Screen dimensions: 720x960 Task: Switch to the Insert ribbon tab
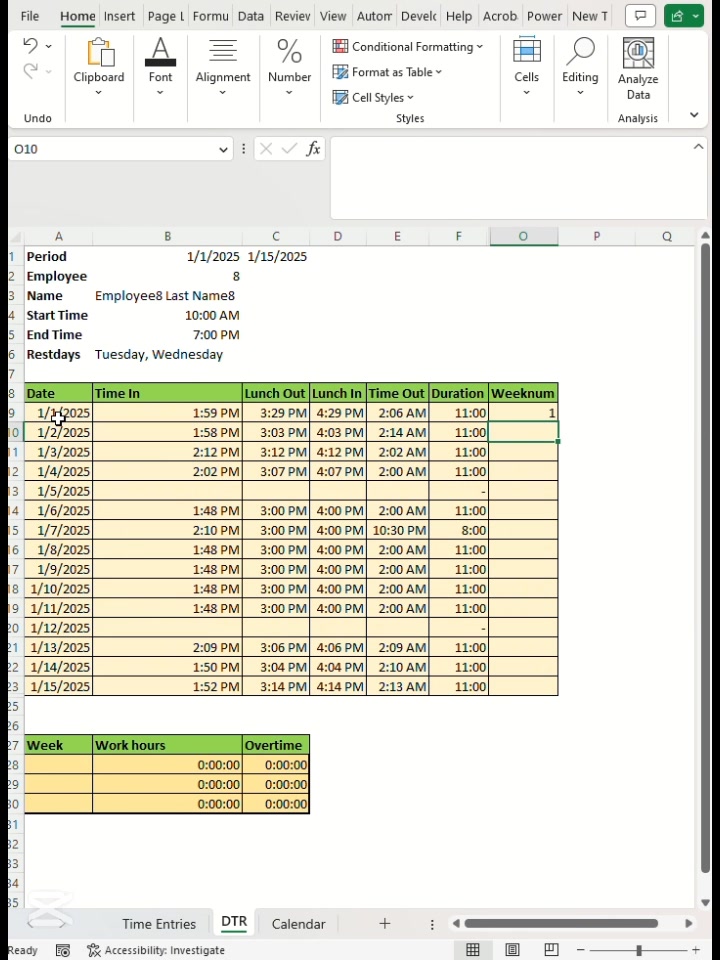click(119, 16)
